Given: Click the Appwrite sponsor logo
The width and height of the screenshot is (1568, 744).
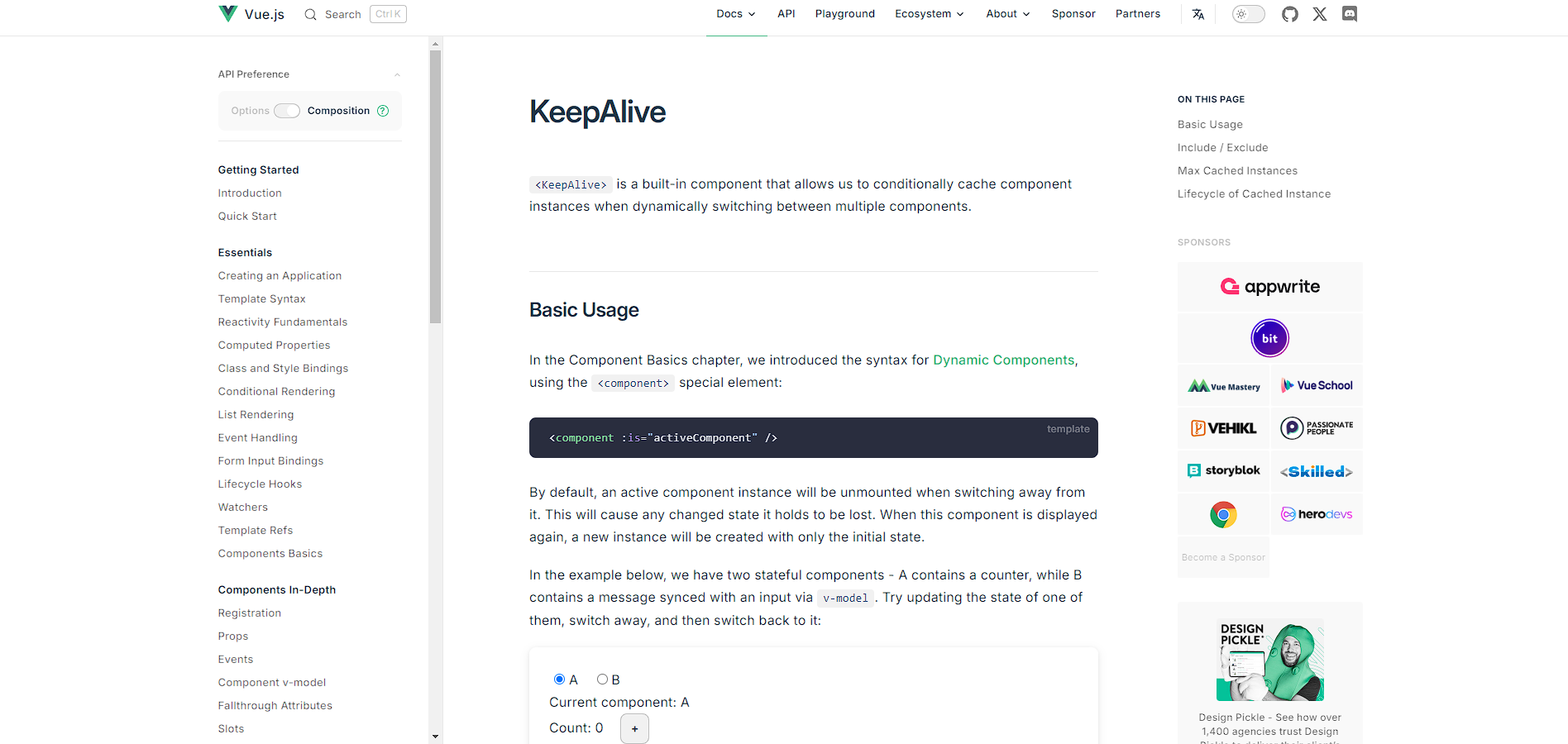Looking at the screenshot, I should click(x=1270, y=286).
